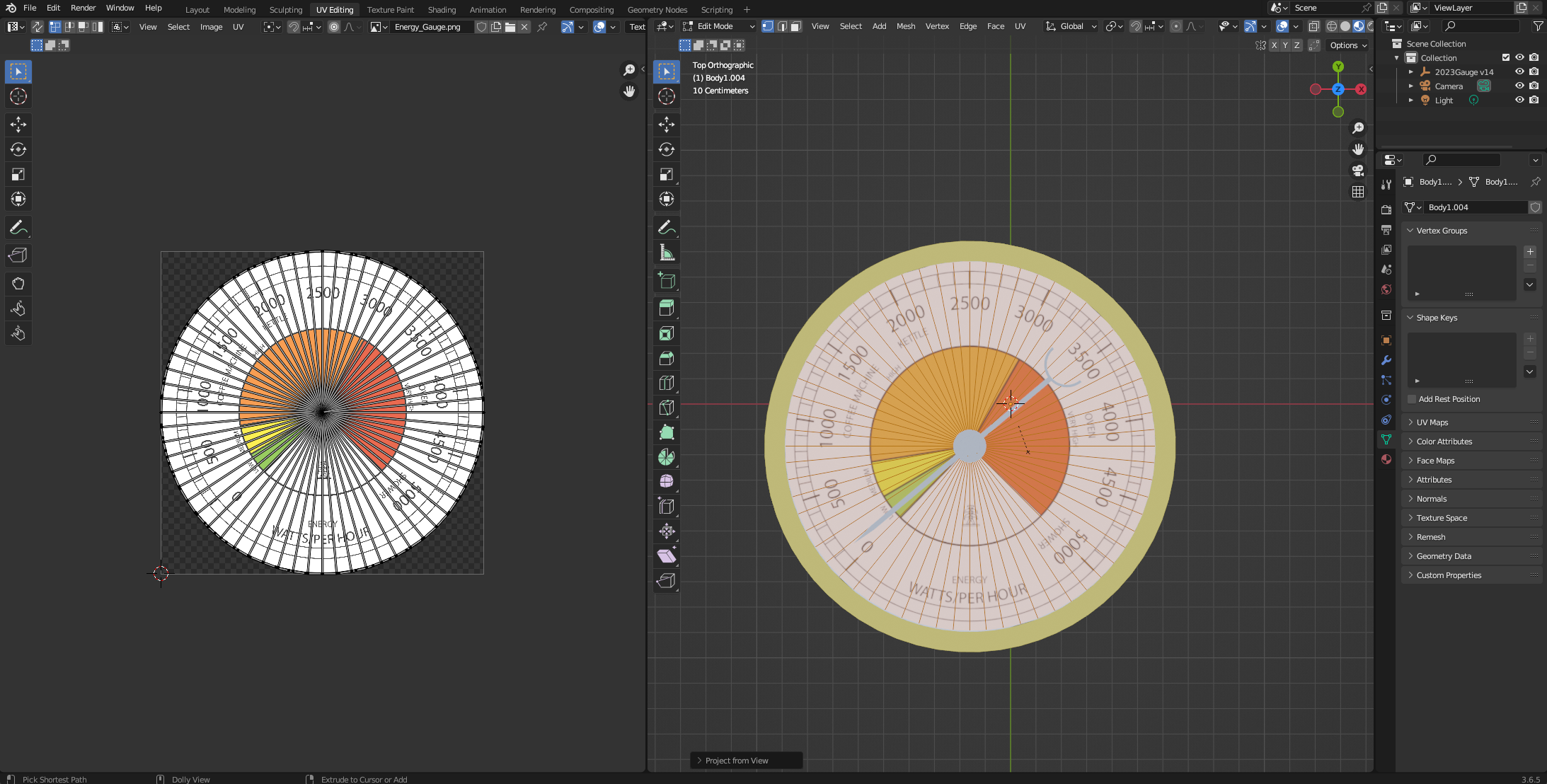
Task: Enable Add Rest Position checkbox
Action: pyautogui.click(x=1412, y=399)
